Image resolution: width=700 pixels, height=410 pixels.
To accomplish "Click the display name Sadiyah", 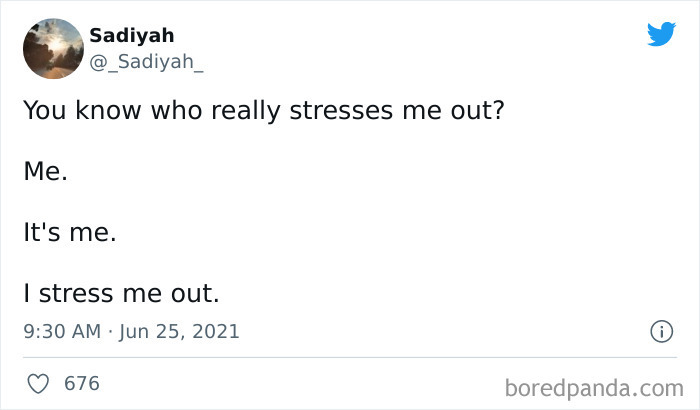I will [x=132, y=35].
